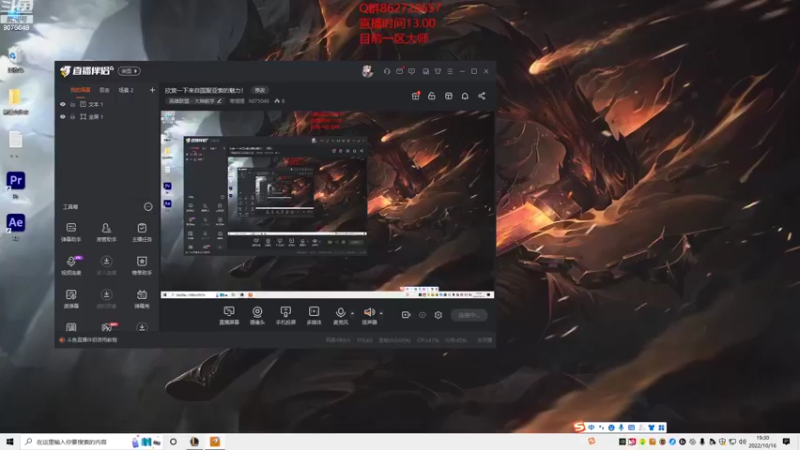Image resolution: width=800 pixels, height=450 pixels.
Task: Switch to the first scene tab
Action: pyautogui.click(x=80, y=90)
